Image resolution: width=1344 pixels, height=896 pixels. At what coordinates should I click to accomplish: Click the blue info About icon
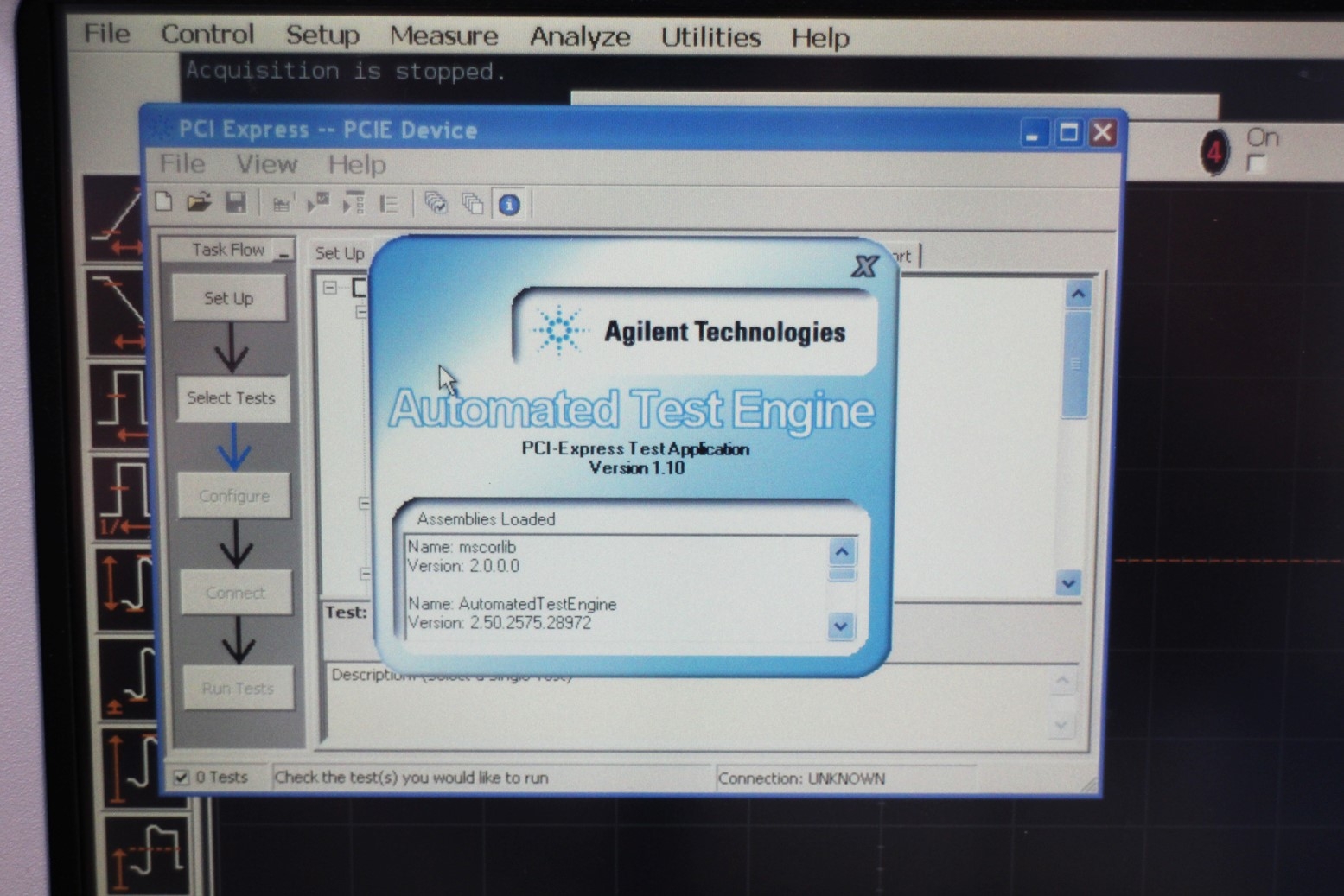(x=509, y=205)
